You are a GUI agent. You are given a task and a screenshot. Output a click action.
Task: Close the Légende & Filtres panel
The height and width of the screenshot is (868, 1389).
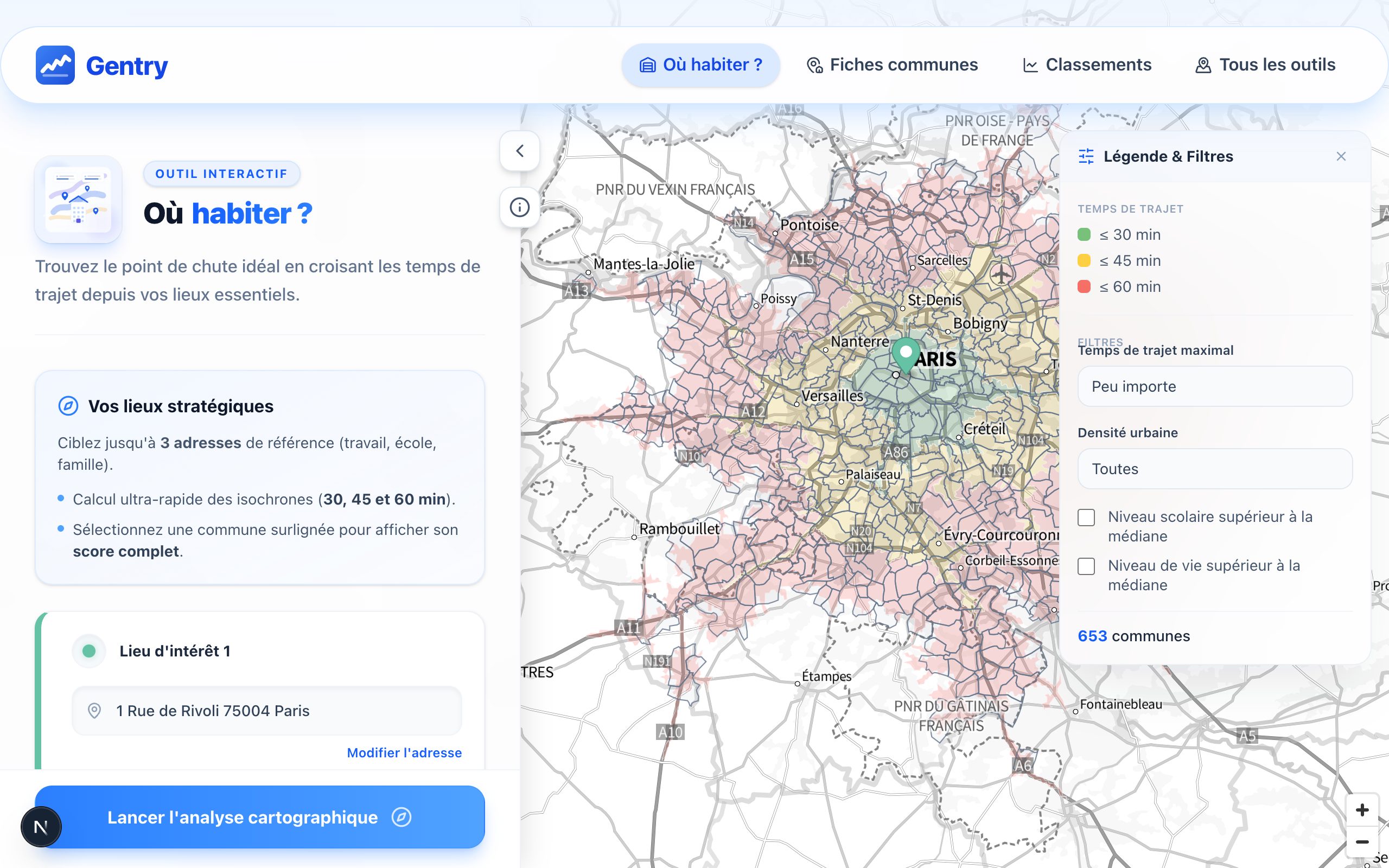(1341, 156)
